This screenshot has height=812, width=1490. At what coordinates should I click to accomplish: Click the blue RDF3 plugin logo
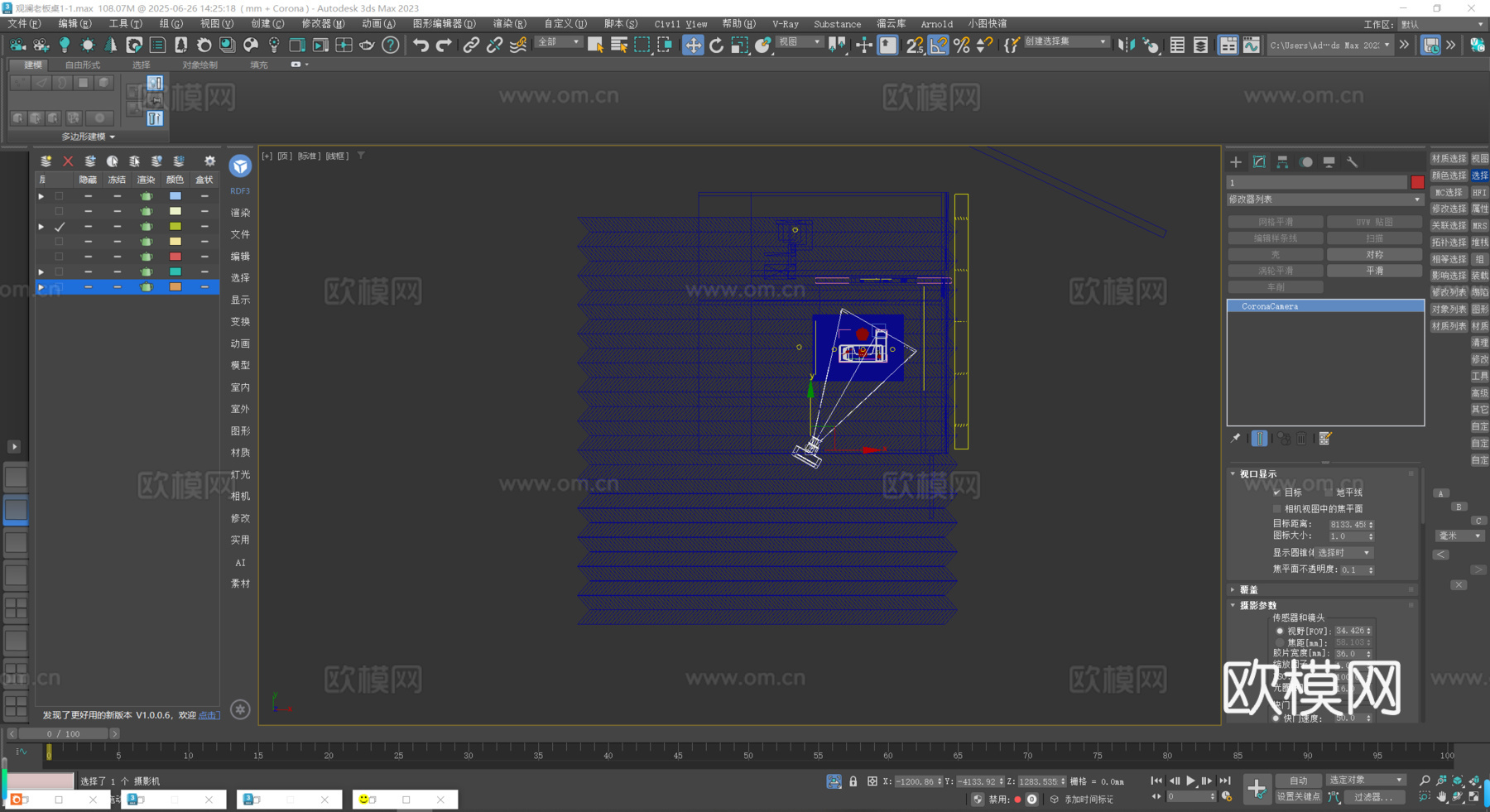[240, 166]
